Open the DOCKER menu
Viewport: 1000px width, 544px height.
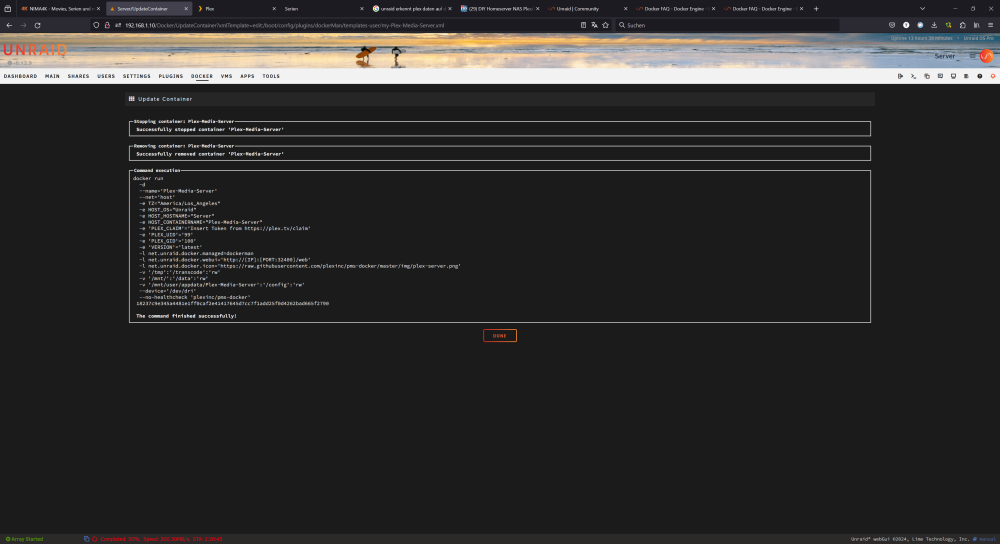[202, 76]
